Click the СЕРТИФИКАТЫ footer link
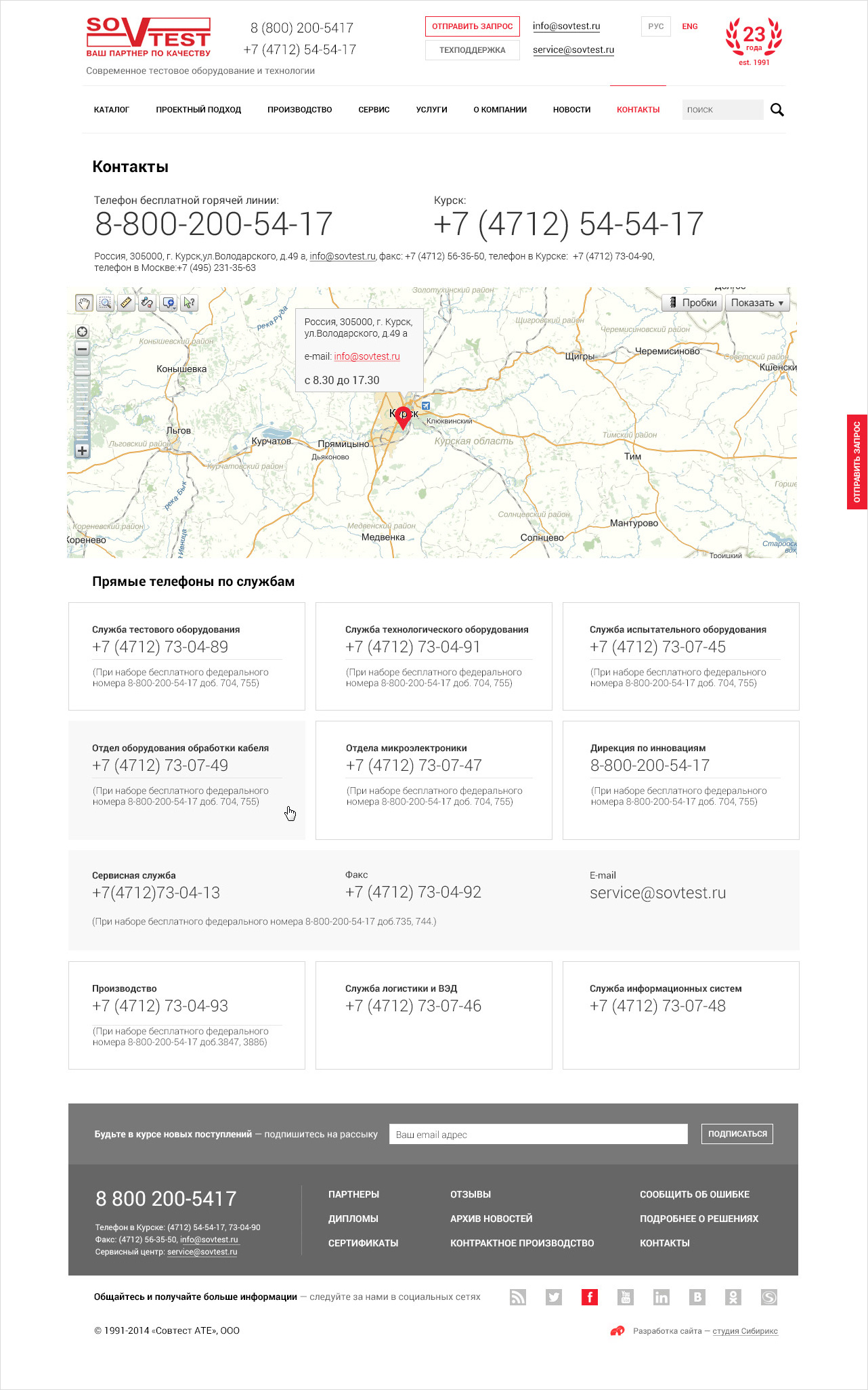 363,1243
